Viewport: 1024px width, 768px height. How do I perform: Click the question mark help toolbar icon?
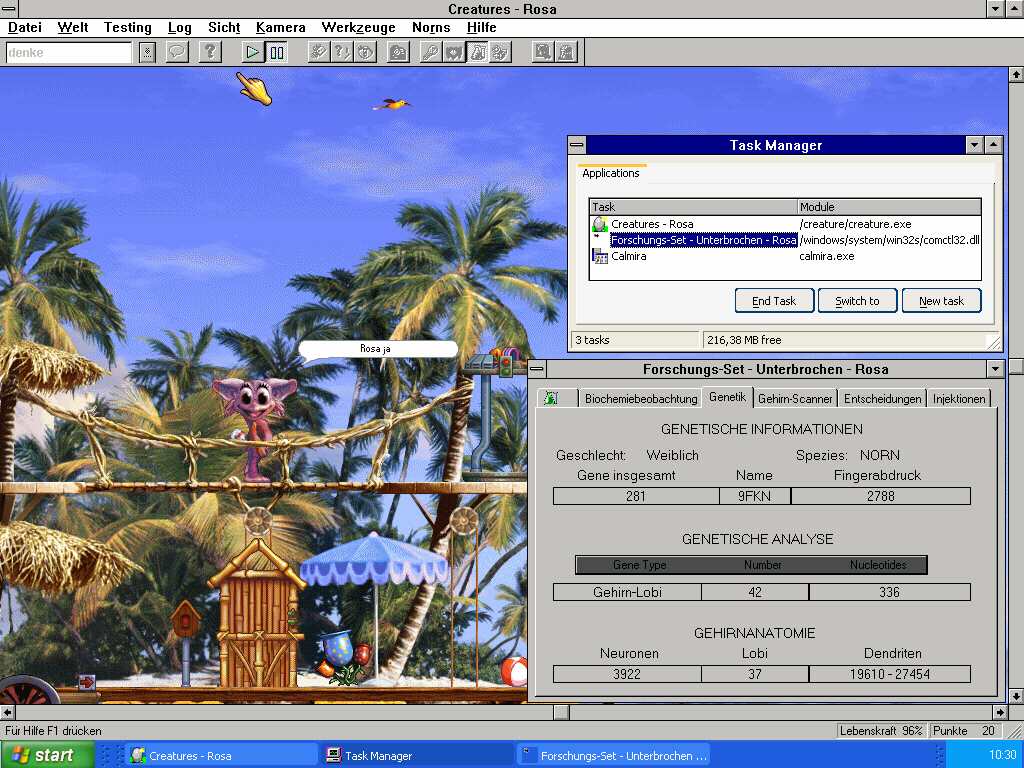[210, 52]
